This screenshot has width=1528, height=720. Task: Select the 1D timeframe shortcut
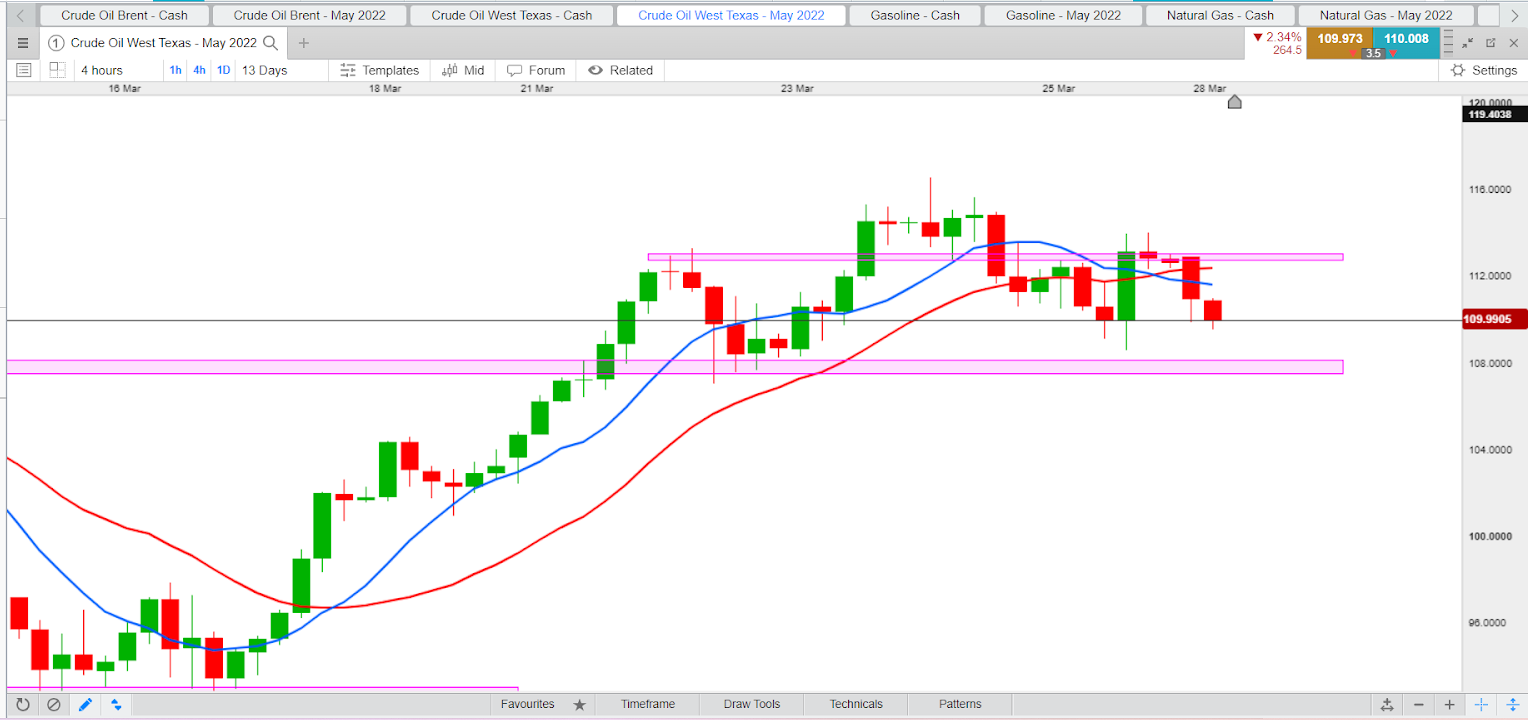click(224, 70)
